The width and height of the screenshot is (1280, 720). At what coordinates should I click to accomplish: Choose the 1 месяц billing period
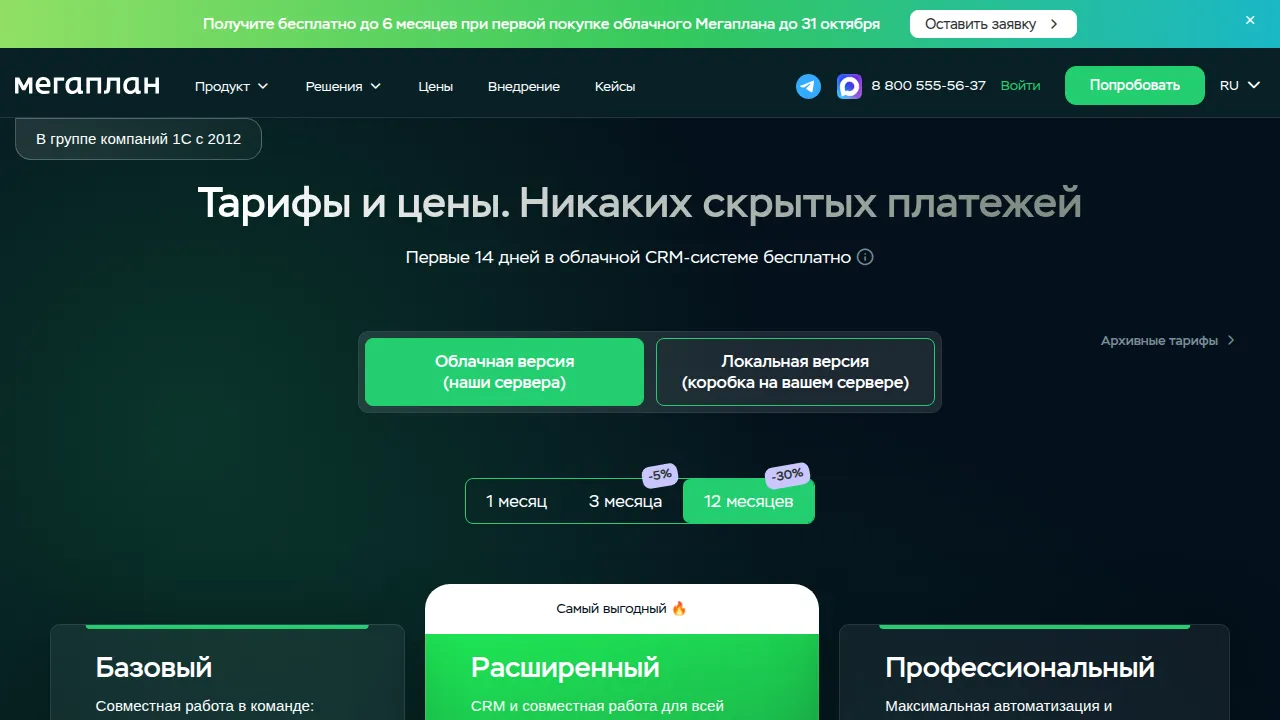(x=517, y=501)
